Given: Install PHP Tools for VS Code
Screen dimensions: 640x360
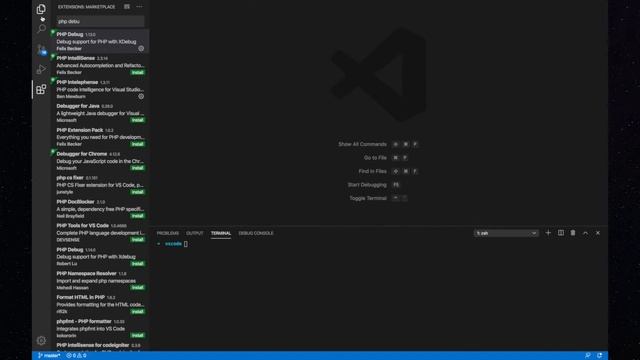Looking at the screenshot, I should pyautogui.click(x=138, y=240).
